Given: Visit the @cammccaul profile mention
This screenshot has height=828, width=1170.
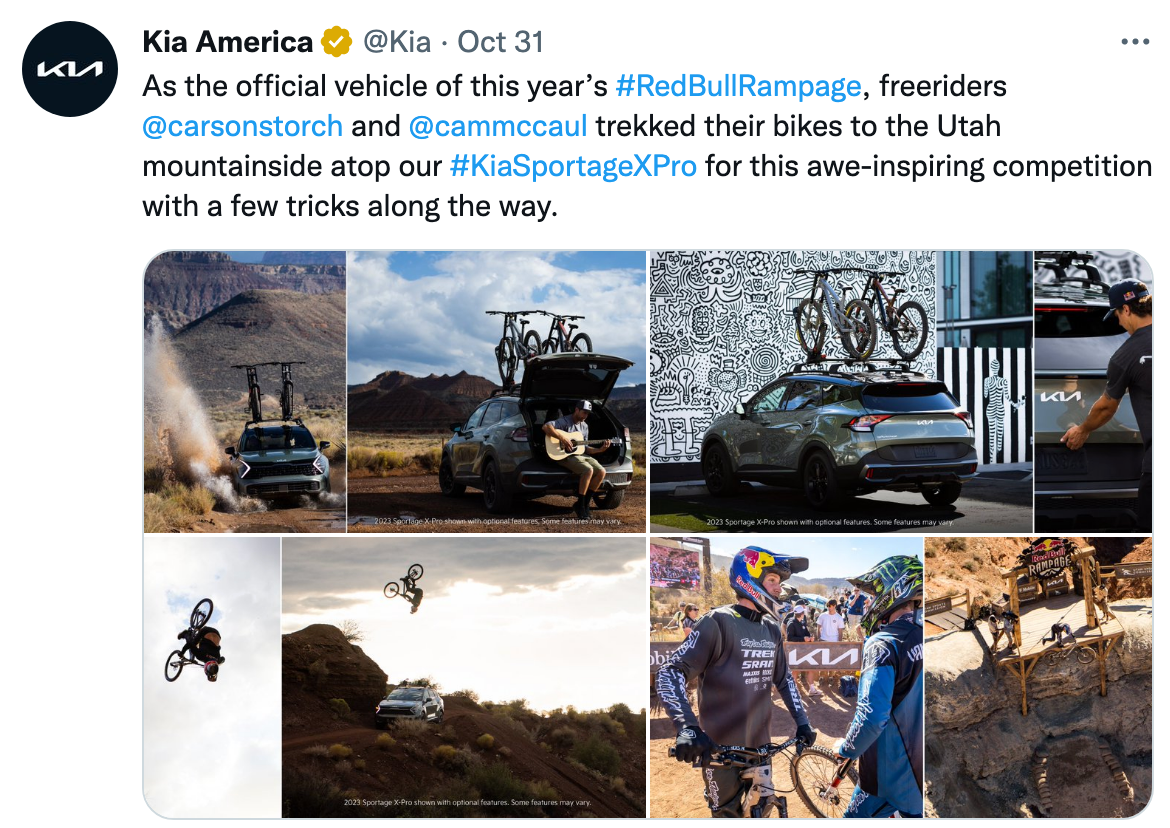Looking at the screenshot, I should point(498,126).
